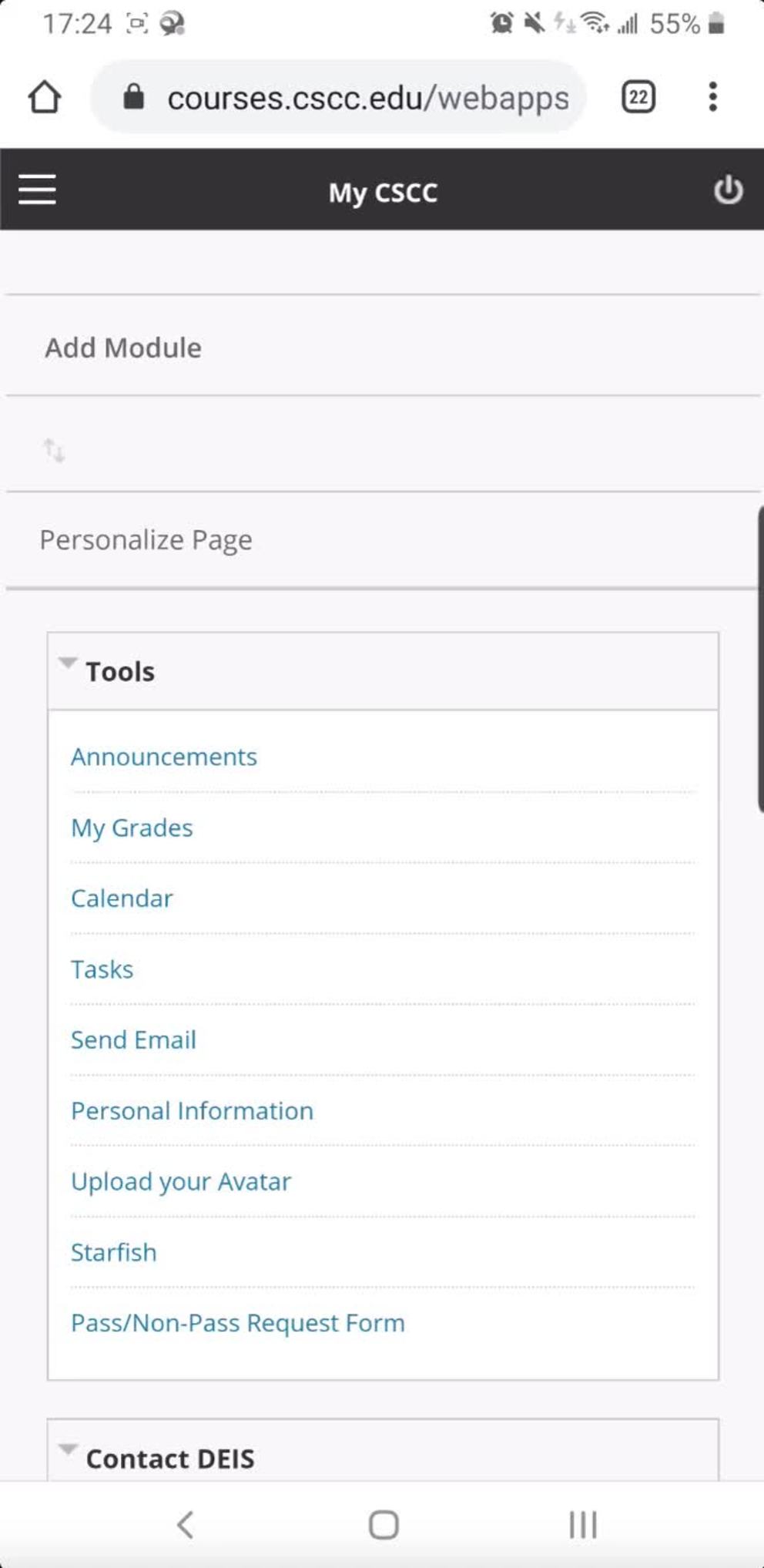Collapse the Contact DEIS module
The height and width of the screenshot is (1568, 764).
click(x=68, y=1449)
